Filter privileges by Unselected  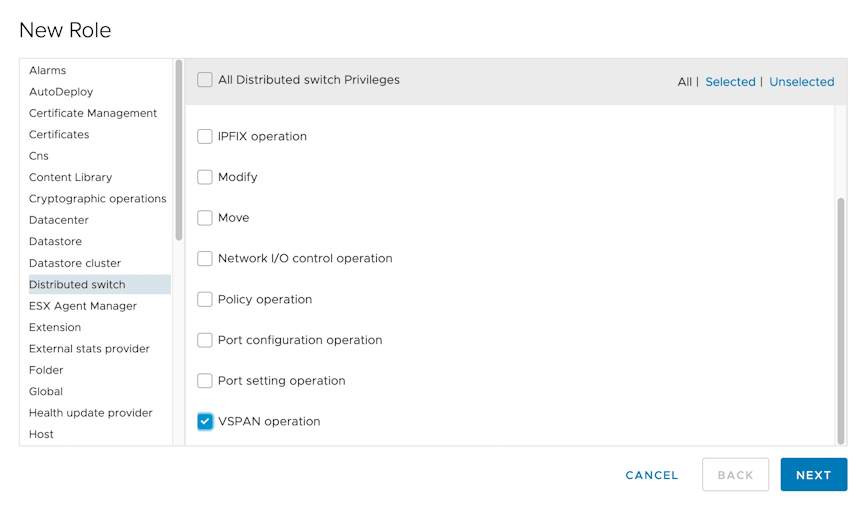pyautogui.click(x=801, y=82)
